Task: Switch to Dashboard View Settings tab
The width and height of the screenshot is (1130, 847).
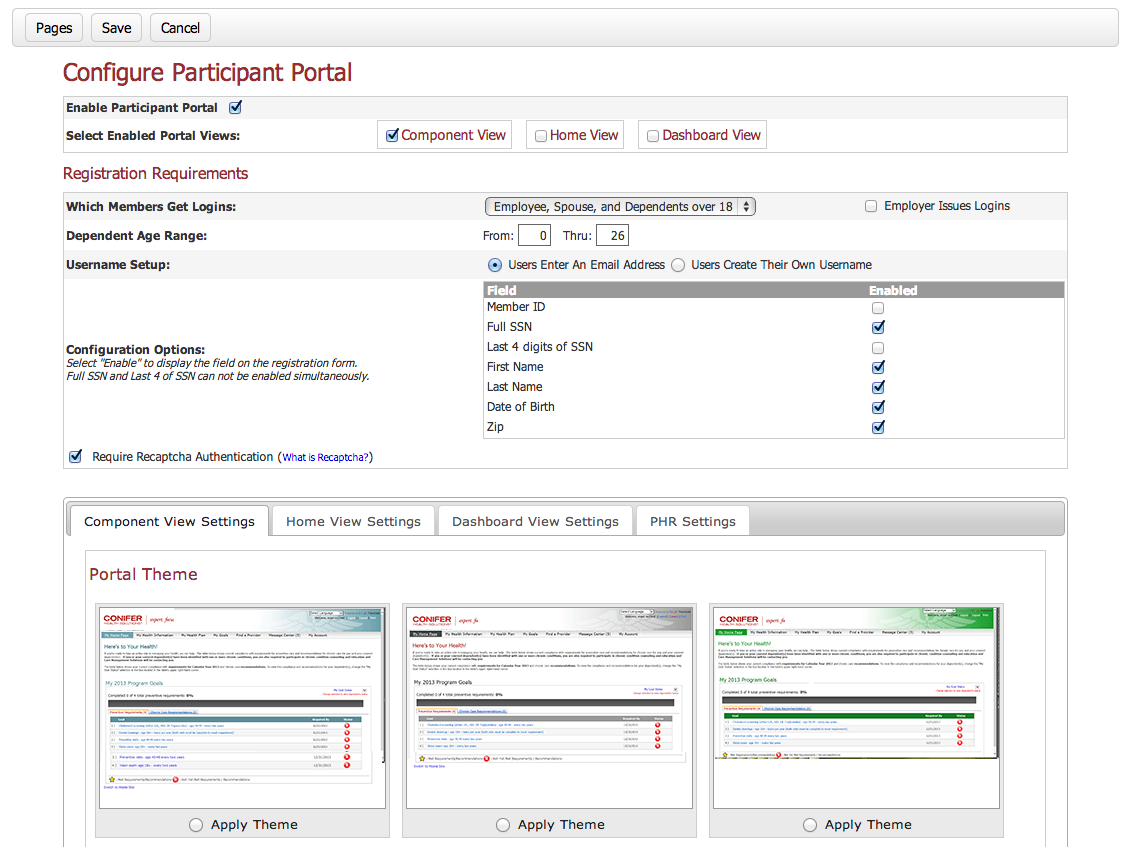Action: click(535, 521)
